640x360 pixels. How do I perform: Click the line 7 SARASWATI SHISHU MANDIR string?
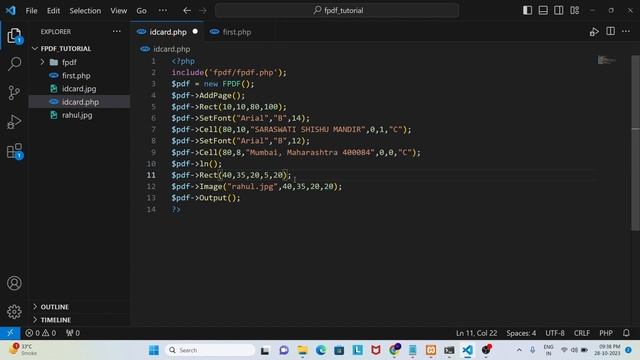point(308,129)
